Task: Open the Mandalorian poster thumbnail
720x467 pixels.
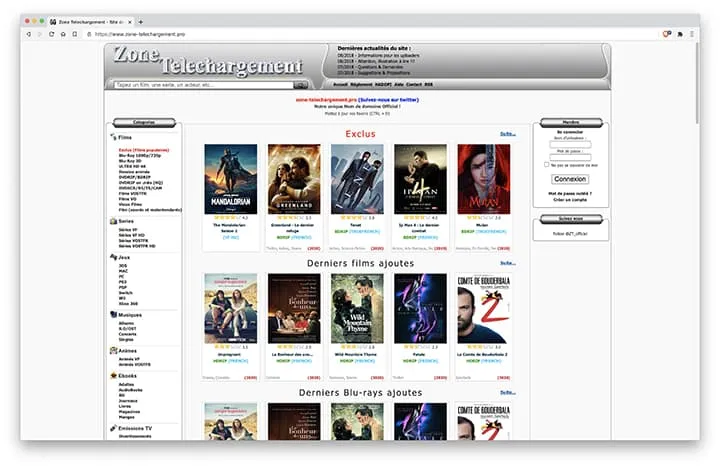Action: pos(231,179)
